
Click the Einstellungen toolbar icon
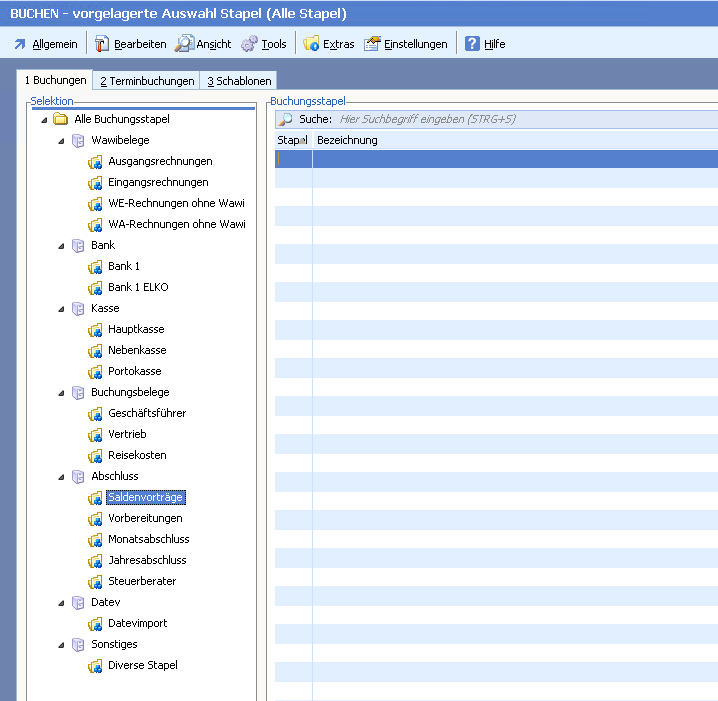[x=372, y=44]
